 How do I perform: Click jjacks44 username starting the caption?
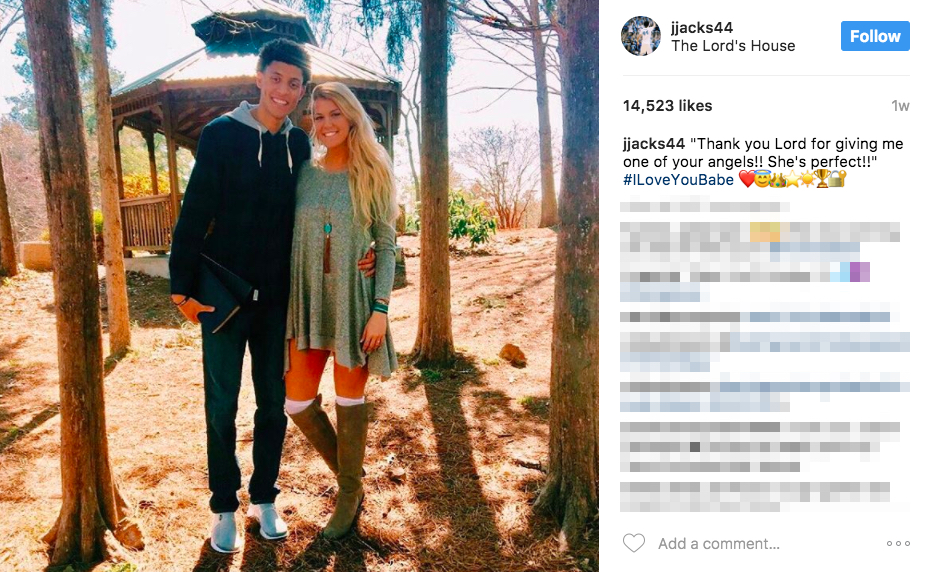pos(653,144)
